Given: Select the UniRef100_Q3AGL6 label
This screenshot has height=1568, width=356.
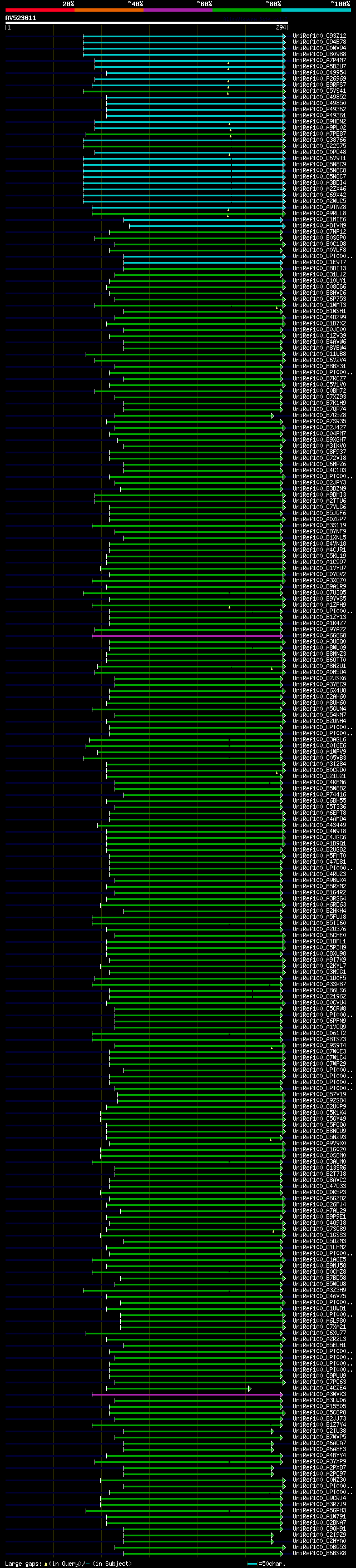Looking at the screenshot, I should tap(319, 740).
